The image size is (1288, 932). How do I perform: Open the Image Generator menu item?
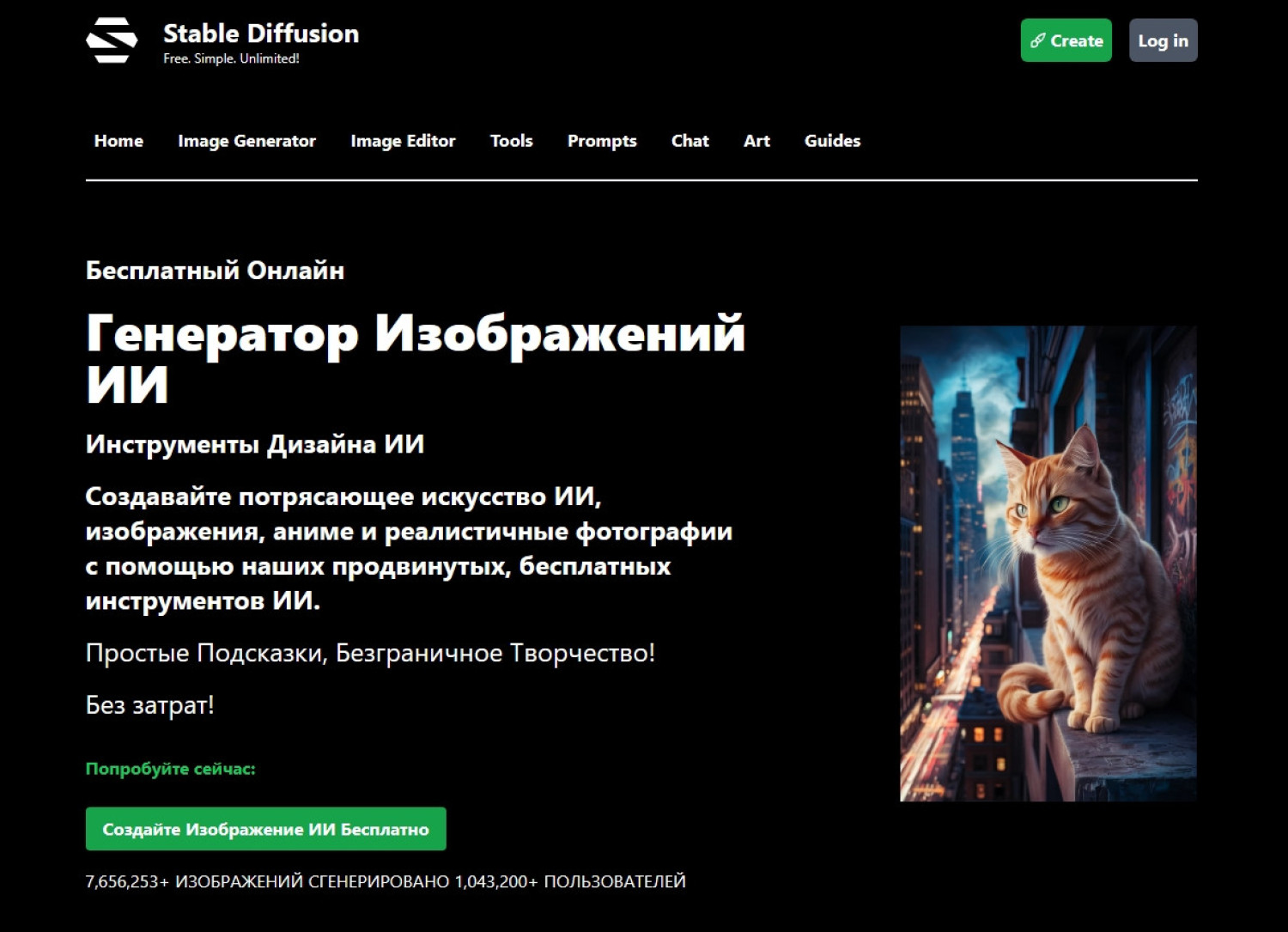click(246, 141)
